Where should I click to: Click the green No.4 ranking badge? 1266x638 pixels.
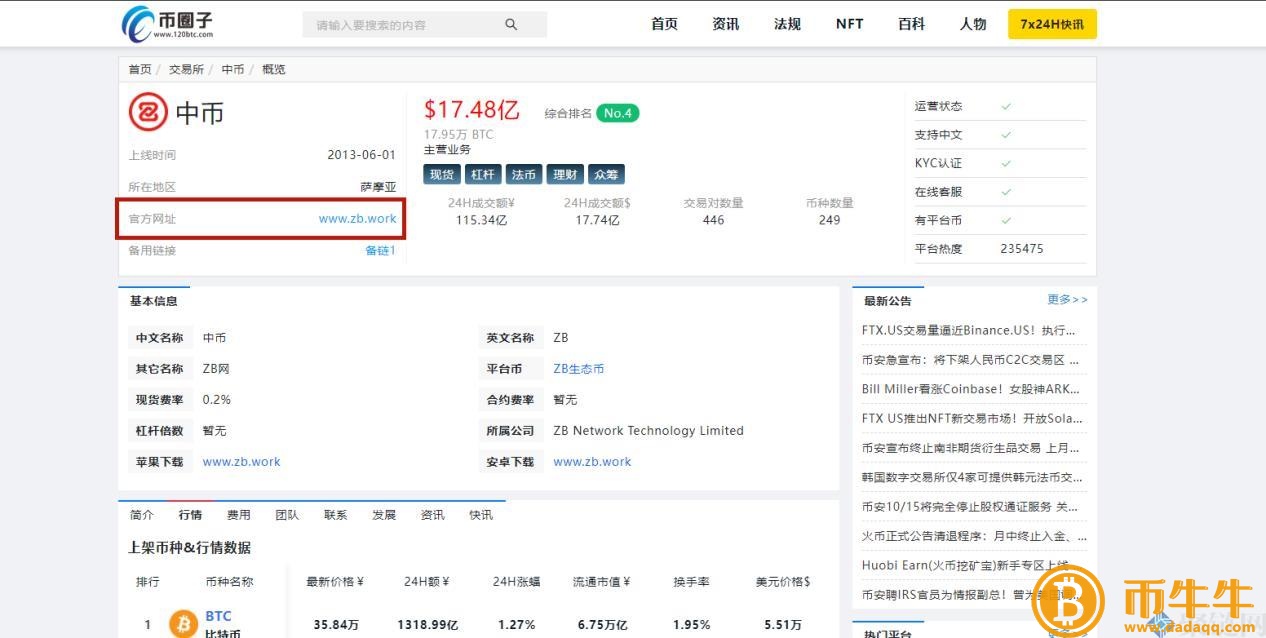point(618,113)
